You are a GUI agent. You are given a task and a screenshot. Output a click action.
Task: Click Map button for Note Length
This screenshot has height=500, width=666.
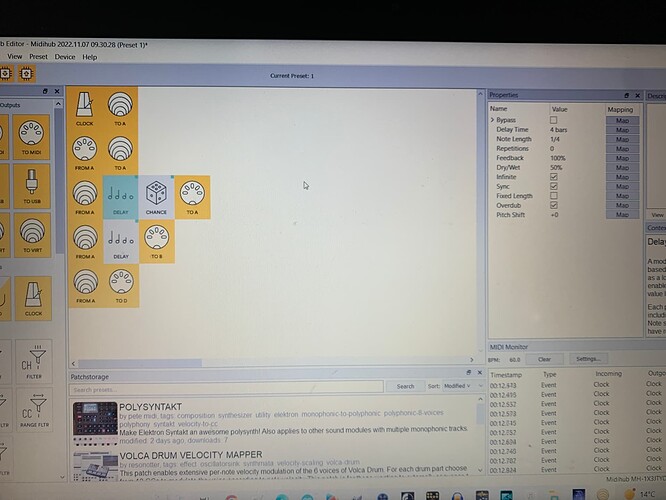pos(622,139)
